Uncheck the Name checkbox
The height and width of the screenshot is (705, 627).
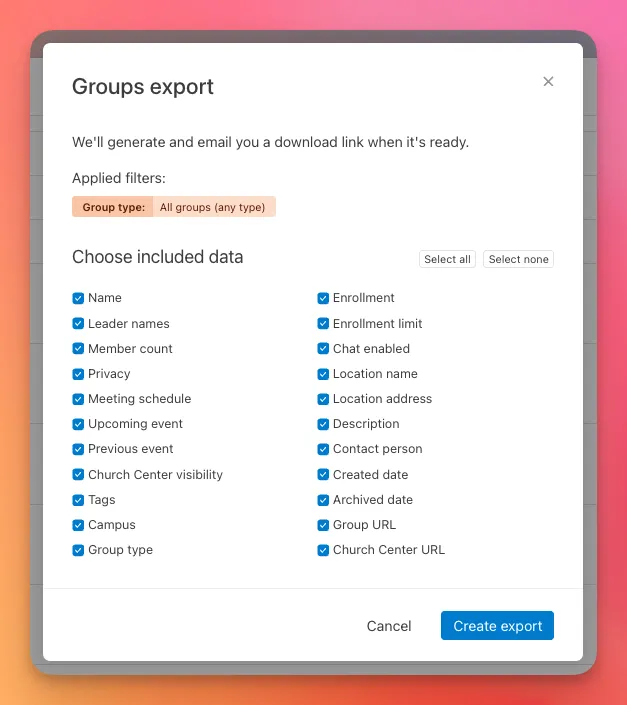(x=78, y=298)
